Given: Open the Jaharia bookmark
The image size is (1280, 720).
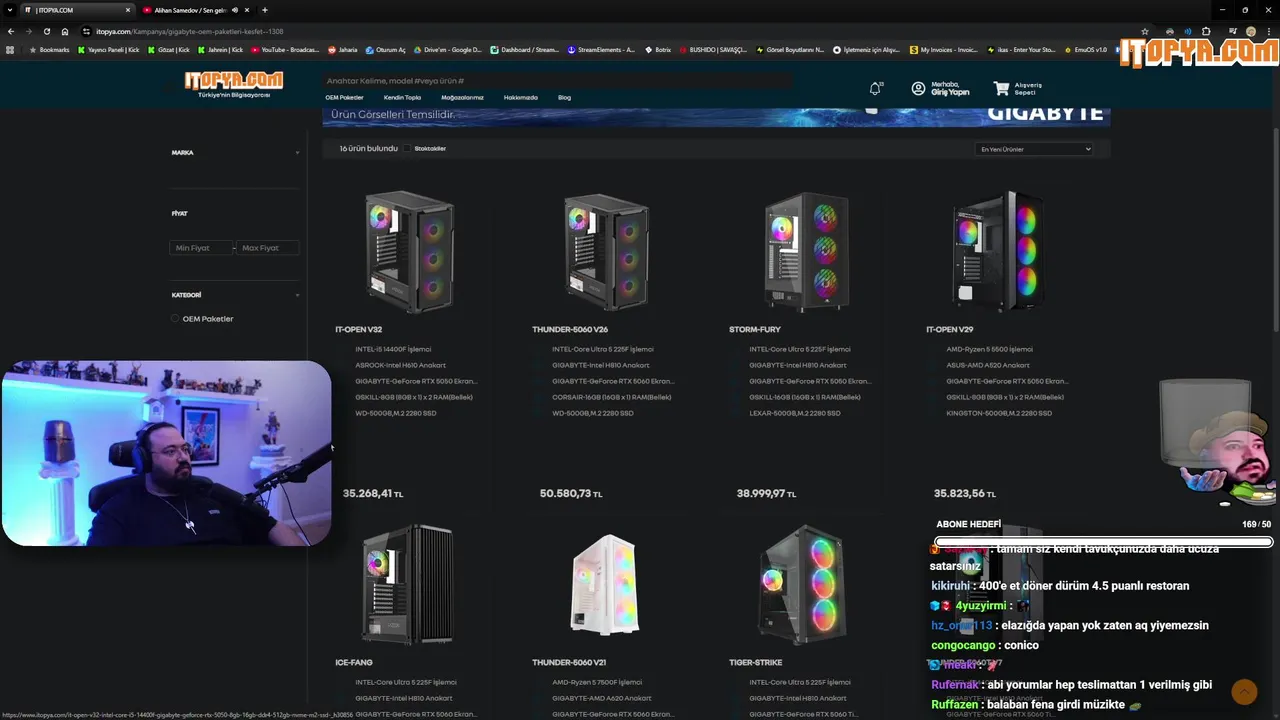Looking at the screenshot, I should point(342,49).
